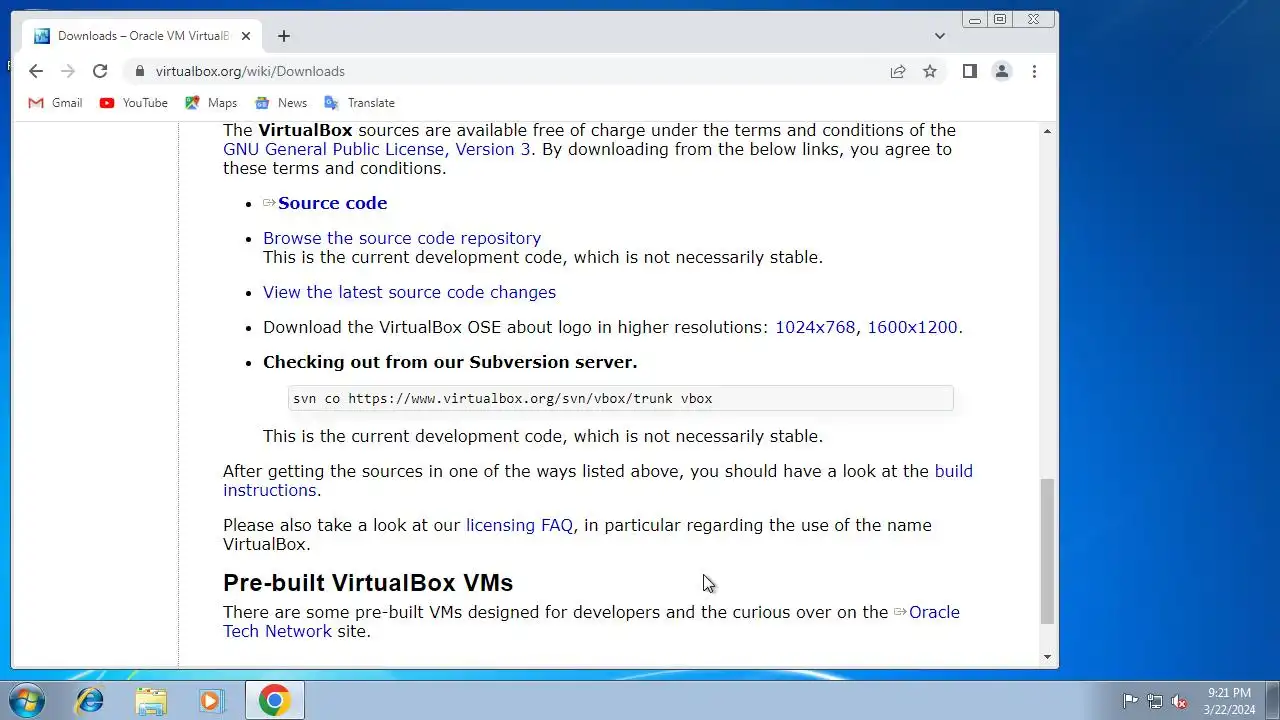1280x720 pixels.
Task: Click the forward navigation arrow
Action: 68,71
